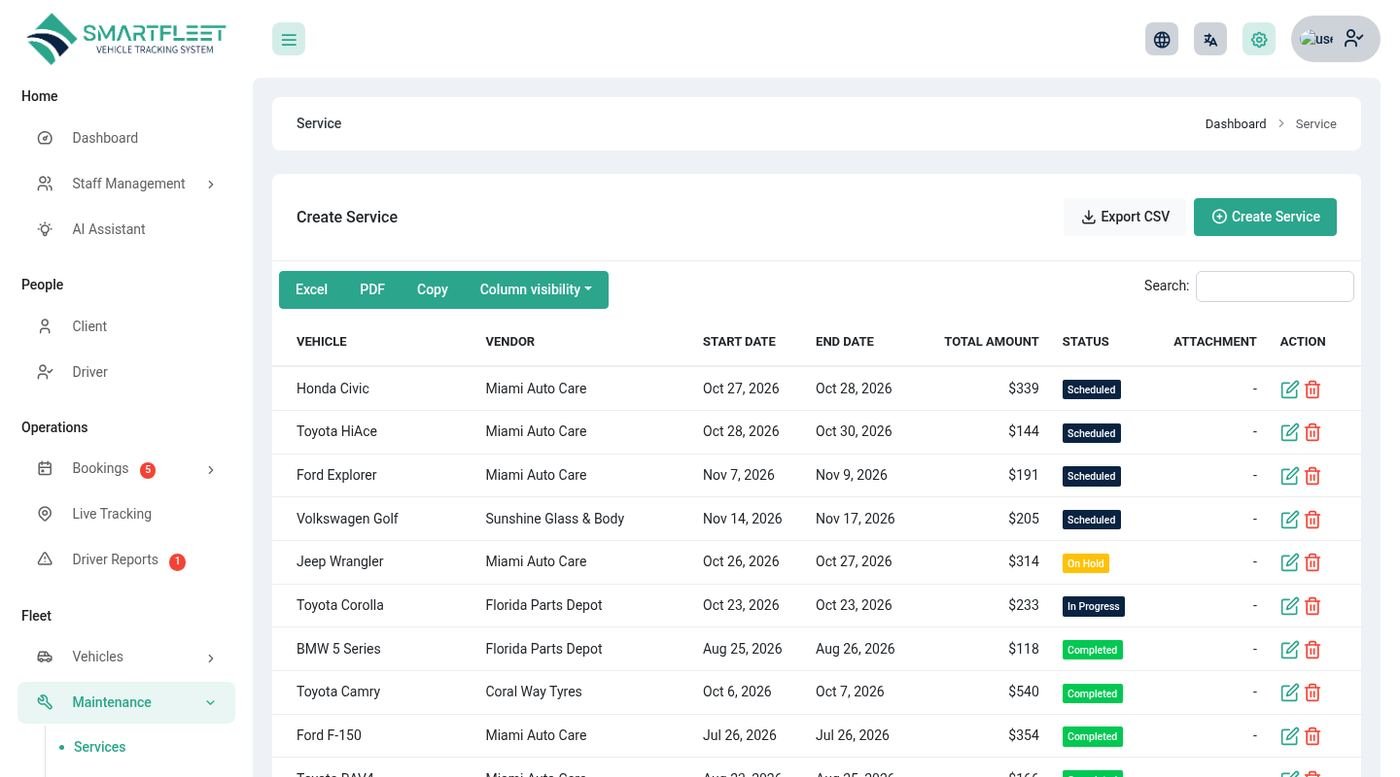The height and width of the screenshot is (777, 1400).
Task: Open AI Assistant from sidebar
Action: click(126, 229)
